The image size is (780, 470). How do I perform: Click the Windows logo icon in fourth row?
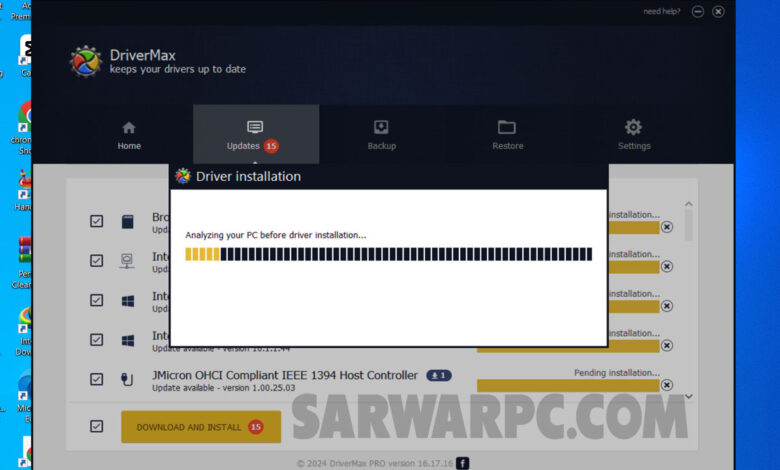pyautogui.click(x=128, y=340)
